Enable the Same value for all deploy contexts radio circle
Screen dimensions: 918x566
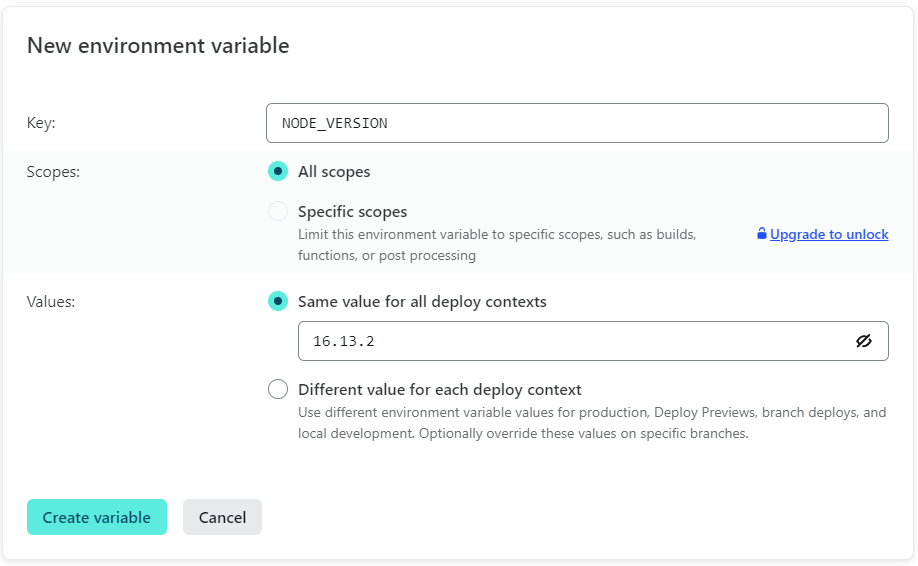coord(278,301)
